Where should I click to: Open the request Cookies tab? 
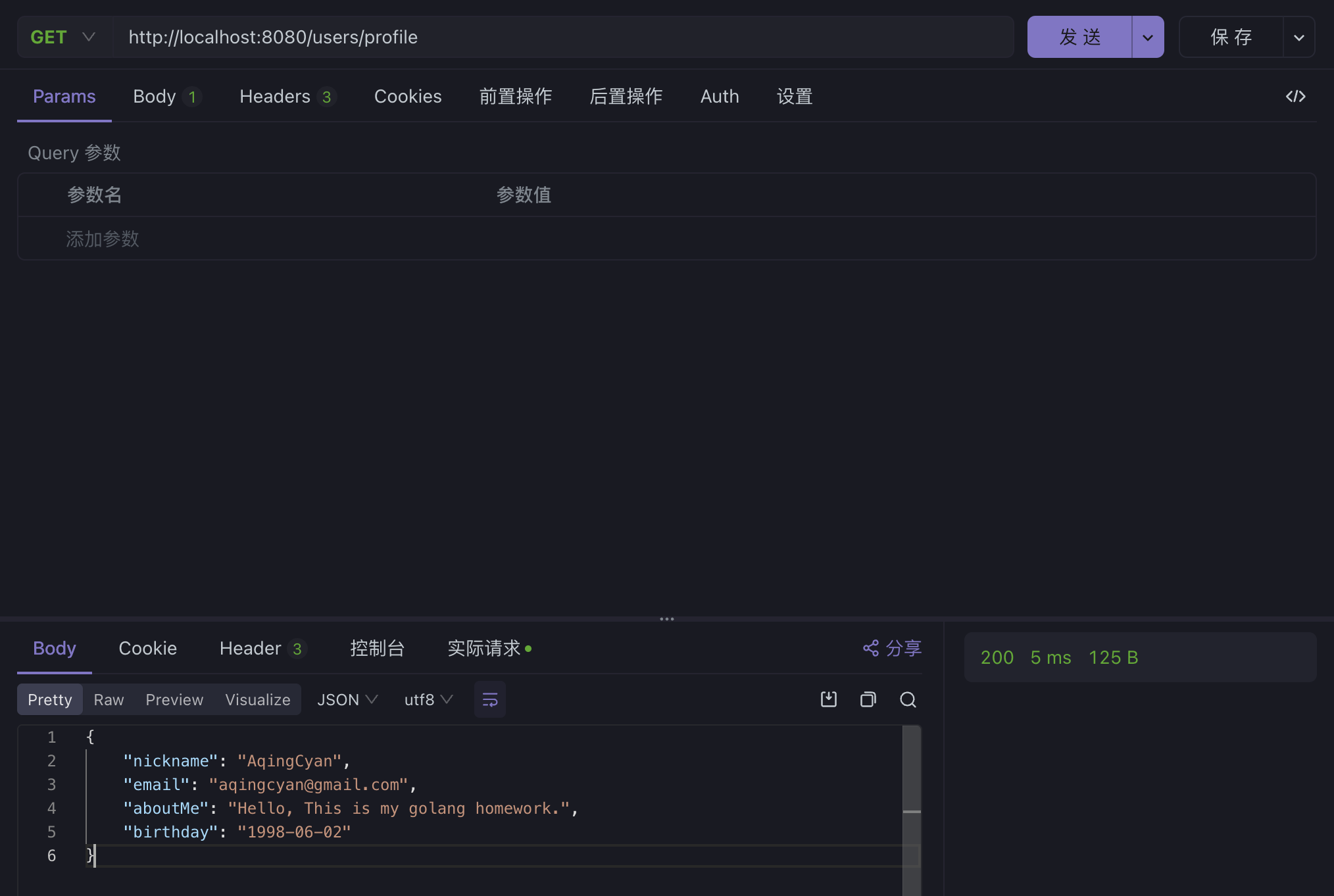click(x=408, y=97)
